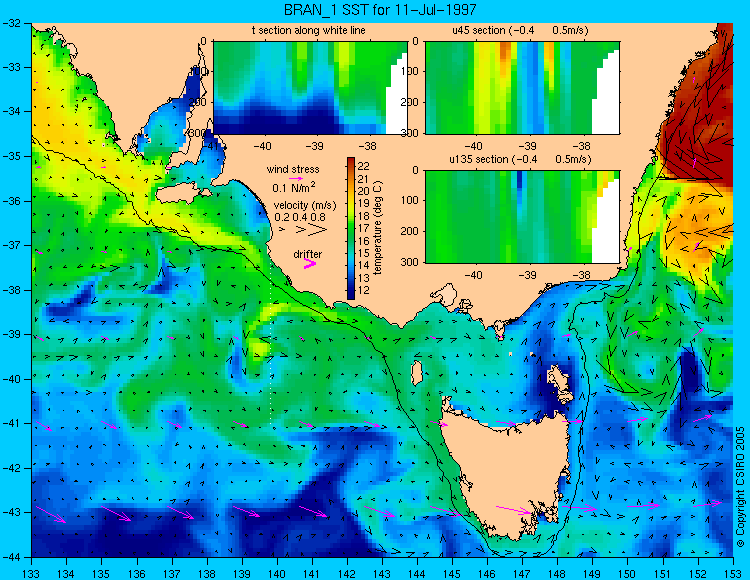
Task: Click the magenta wind stress legend arrow
Action: tap(295, 178)
